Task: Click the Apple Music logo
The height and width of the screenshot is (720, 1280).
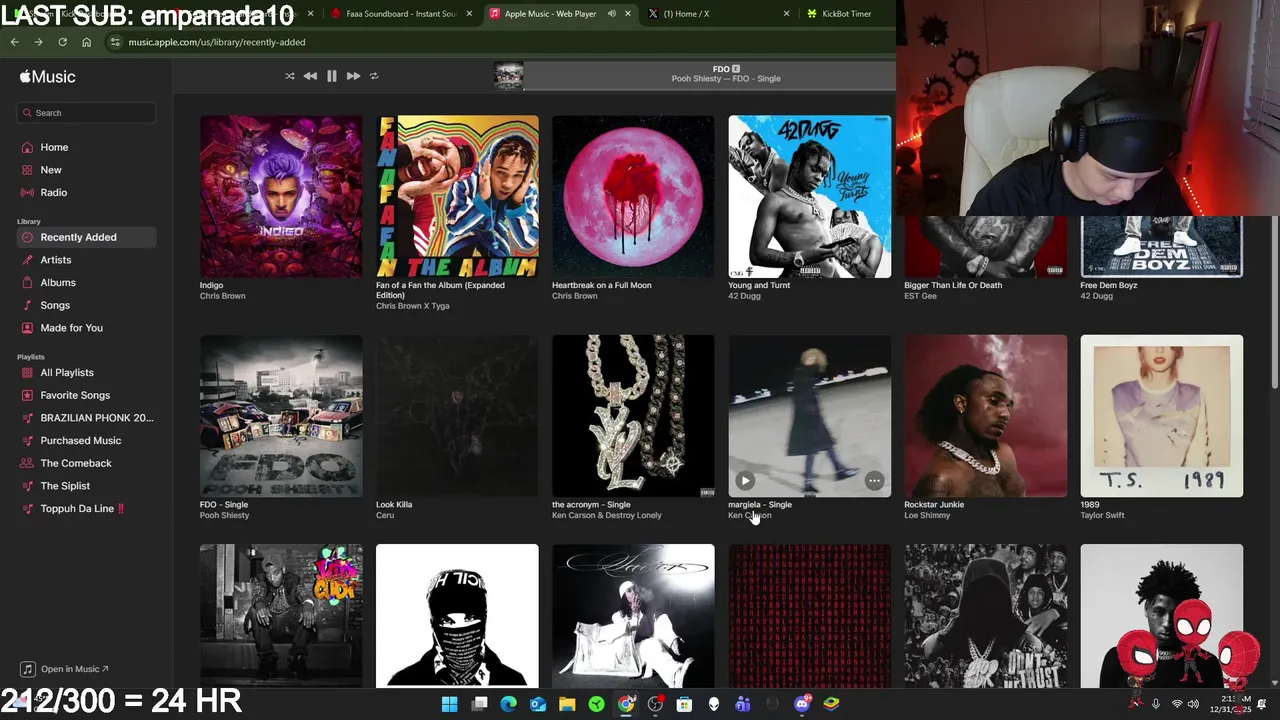Action: tap(47, 76)
